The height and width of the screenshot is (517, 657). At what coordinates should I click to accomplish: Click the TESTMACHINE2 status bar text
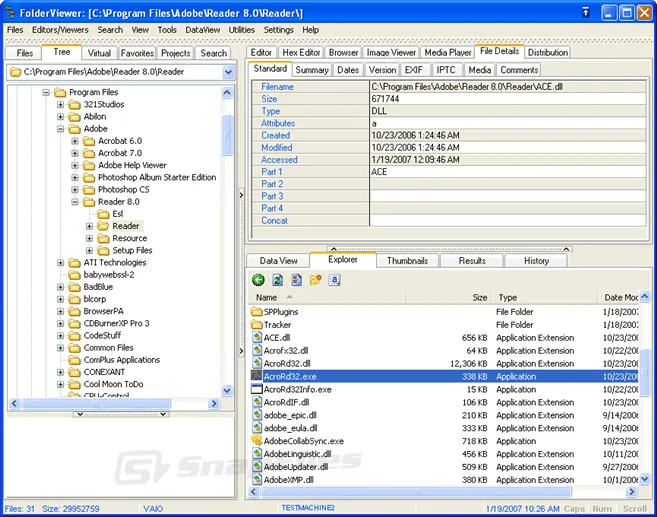(308, 508)
